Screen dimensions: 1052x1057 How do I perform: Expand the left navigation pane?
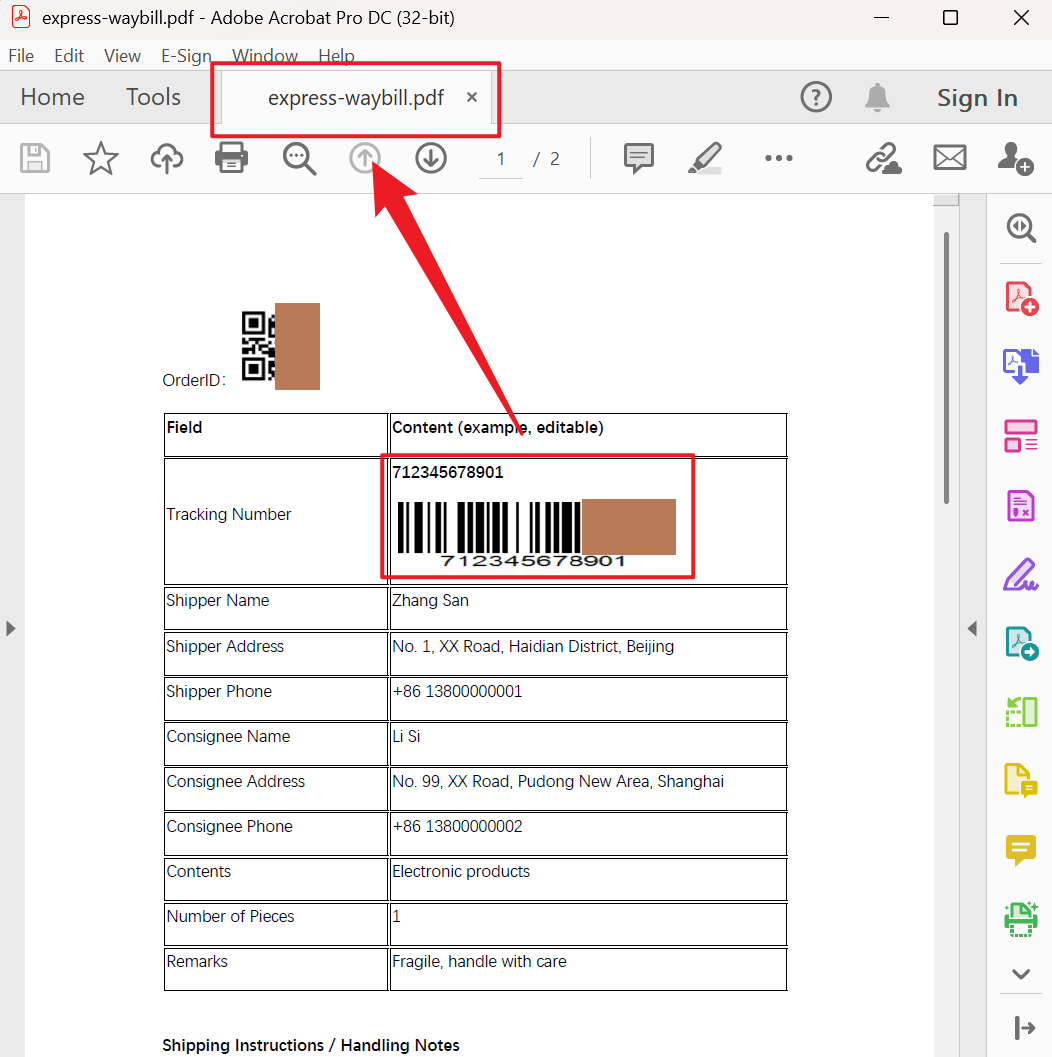(11, 628)
